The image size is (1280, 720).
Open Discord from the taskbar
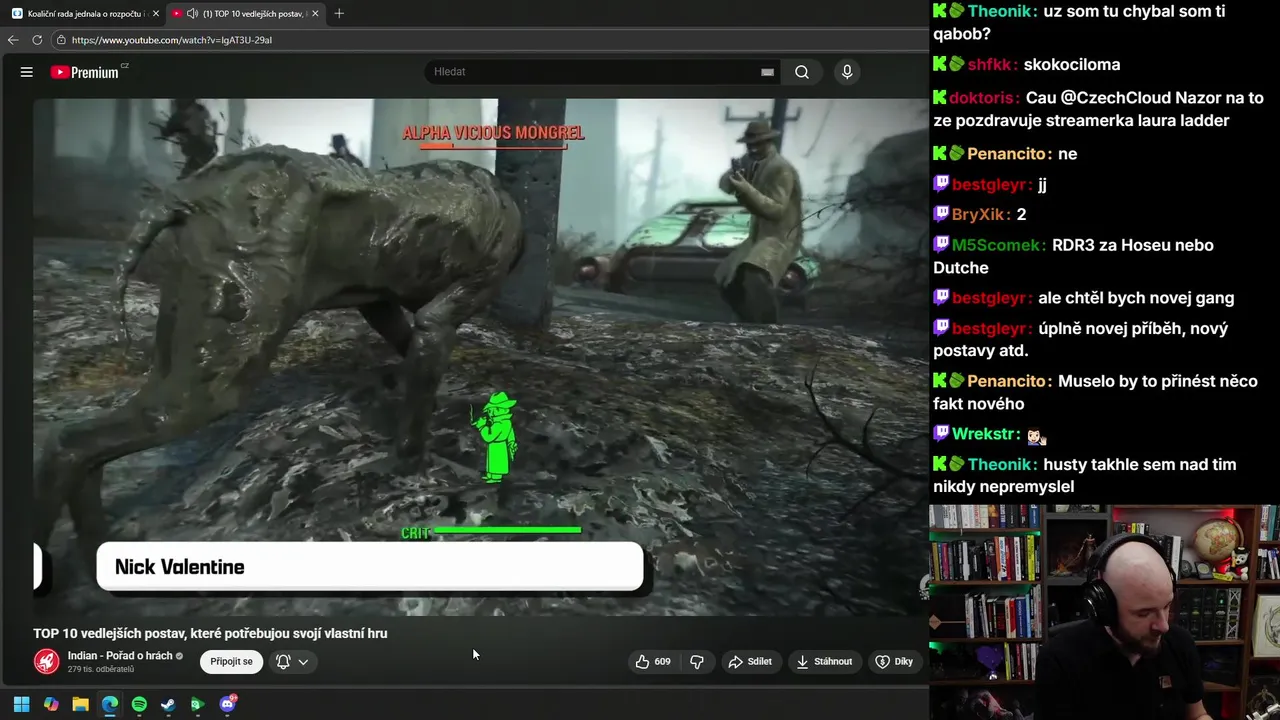click(228, 704)
